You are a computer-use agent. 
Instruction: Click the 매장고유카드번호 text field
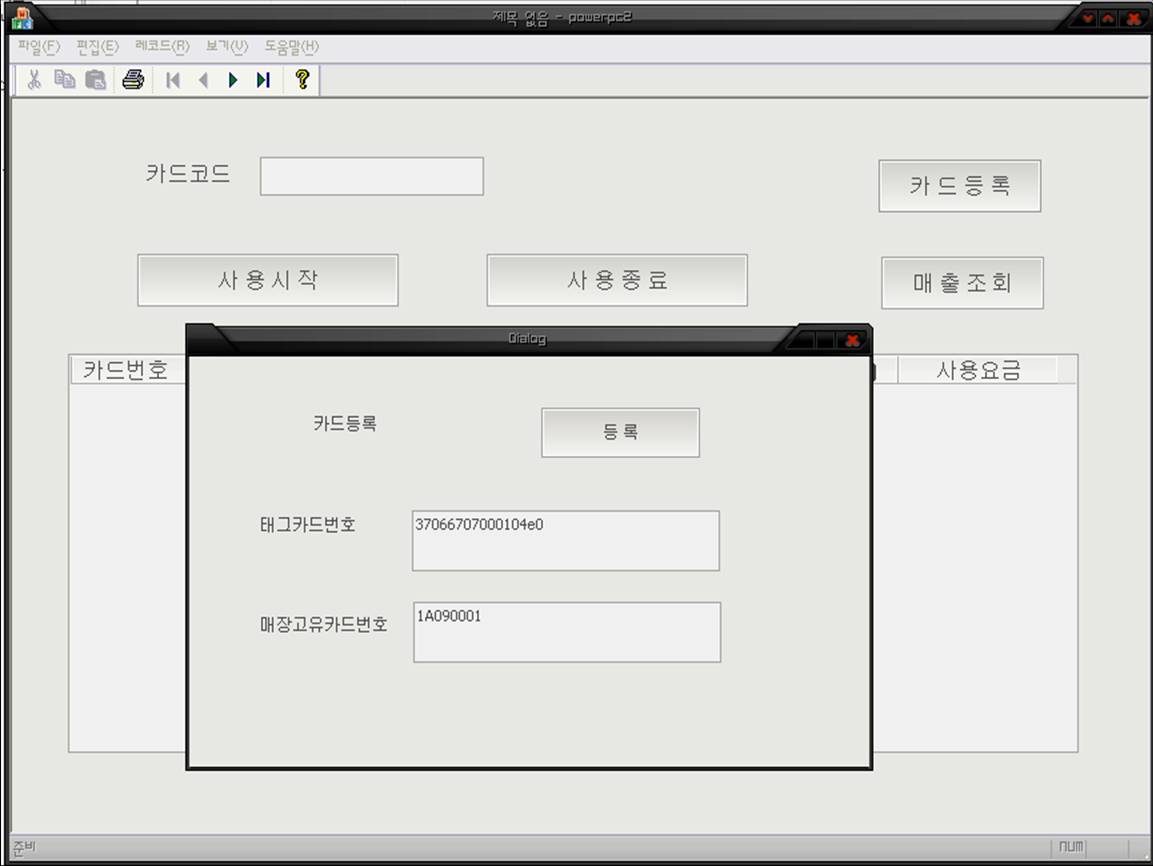click(x=566, y=632)
